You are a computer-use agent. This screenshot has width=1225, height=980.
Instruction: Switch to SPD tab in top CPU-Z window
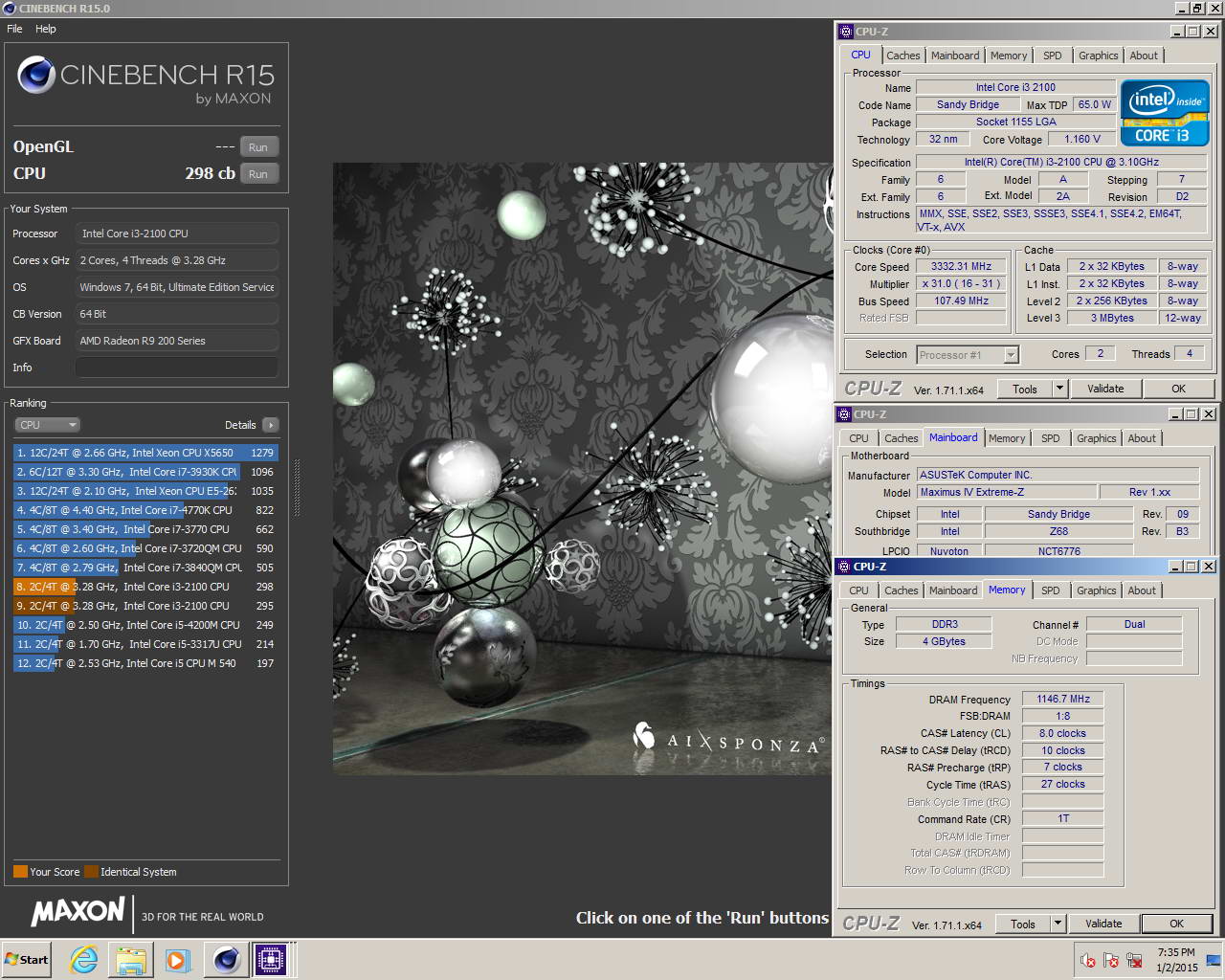tap(1053, 56)
